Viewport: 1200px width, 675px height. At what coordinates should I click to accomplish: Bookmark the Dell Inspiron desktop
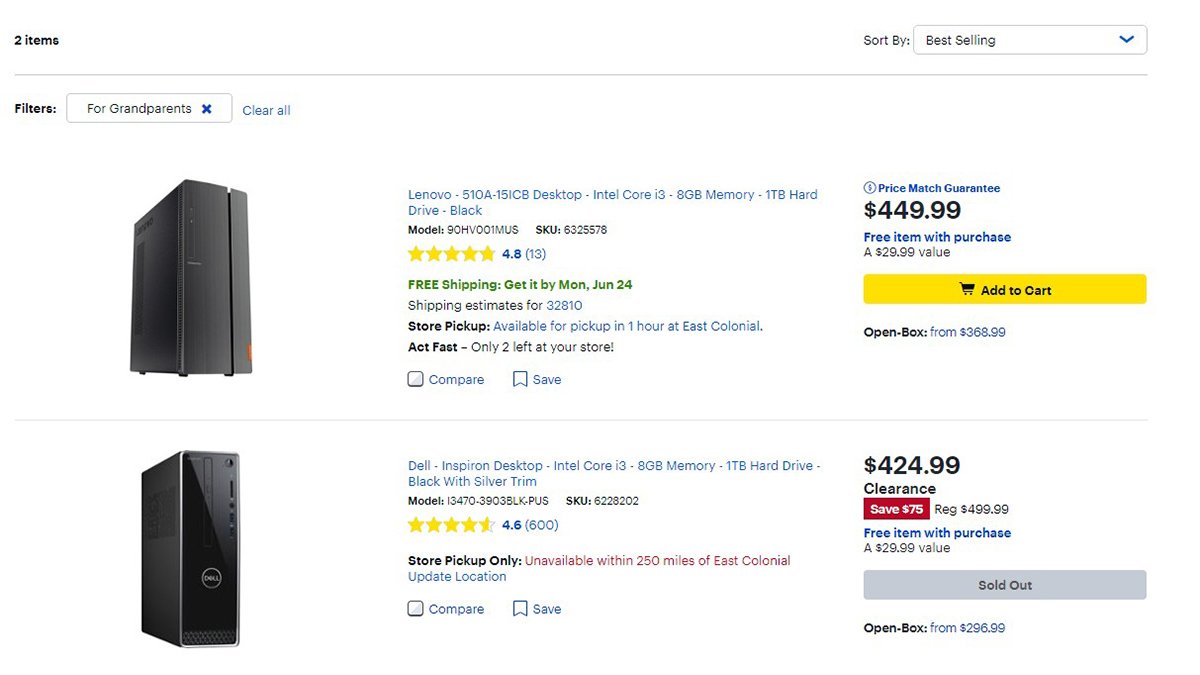(520, 609)
